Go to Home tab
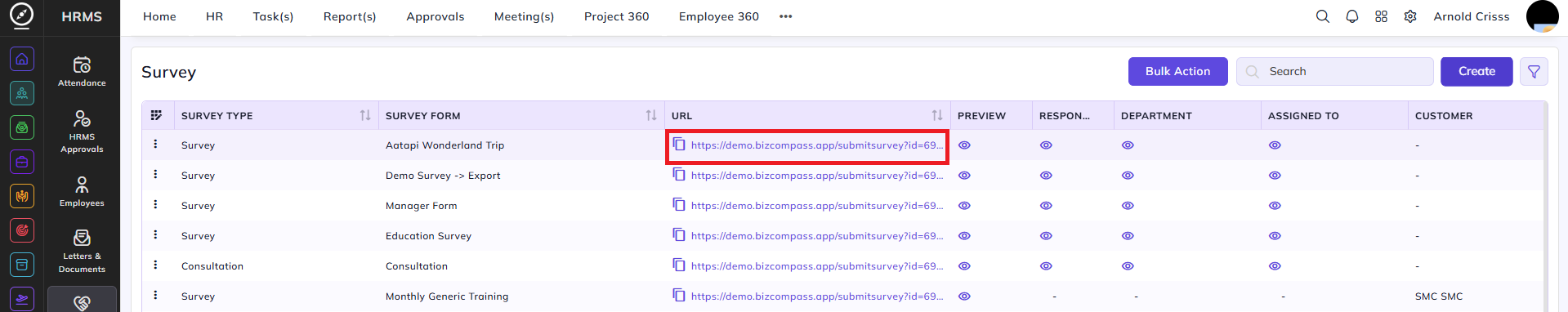The height and width of the screenshot is (312, 1568). (x=159, y=16)
